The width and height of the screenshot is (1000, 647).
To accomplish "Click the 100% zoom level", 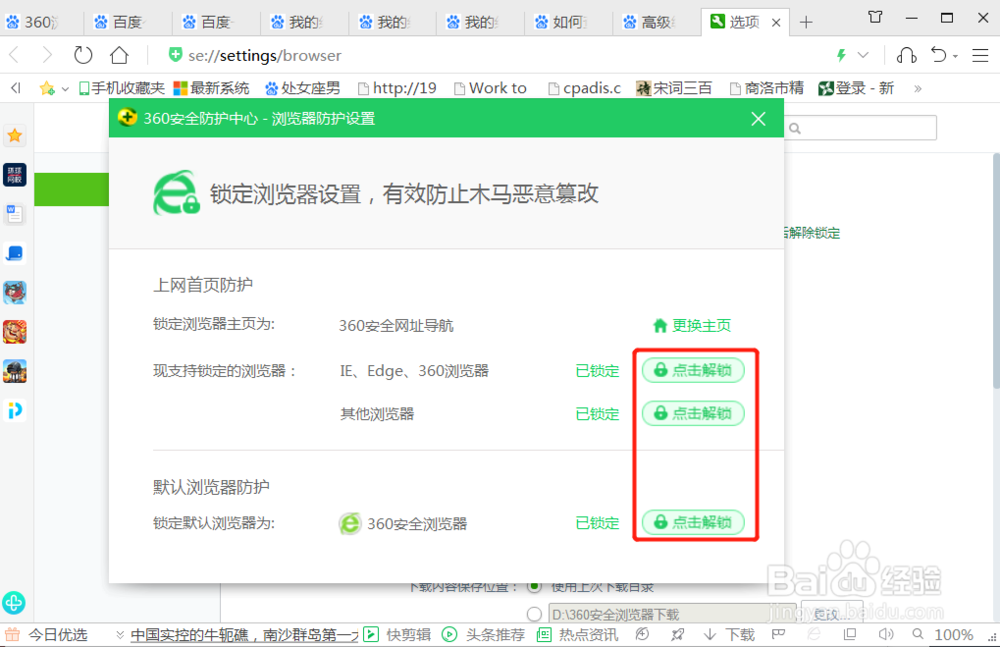I will (953, 635).
